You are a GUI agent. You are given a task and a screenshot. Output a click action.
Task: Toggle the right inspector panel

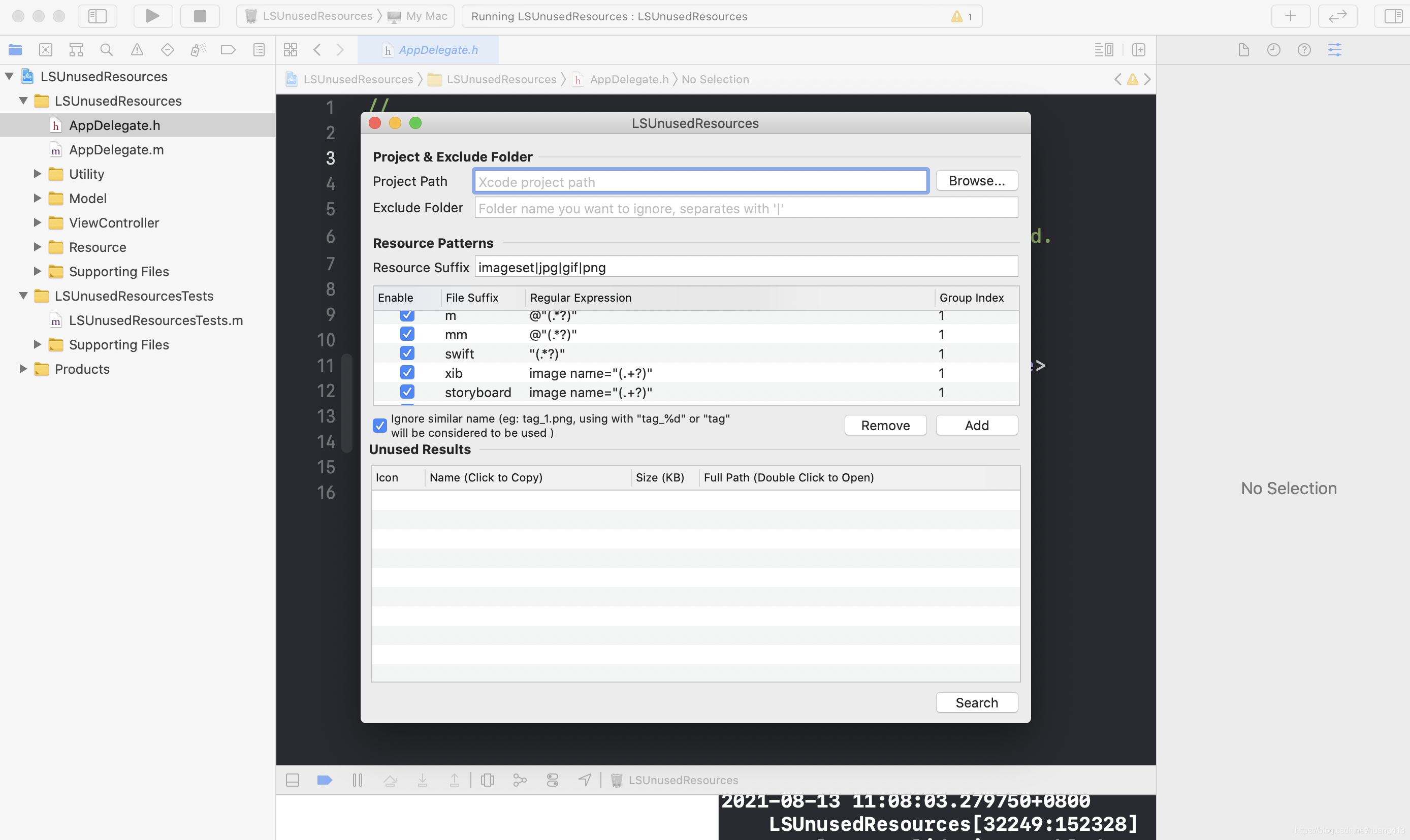(x=1392, y=16)
